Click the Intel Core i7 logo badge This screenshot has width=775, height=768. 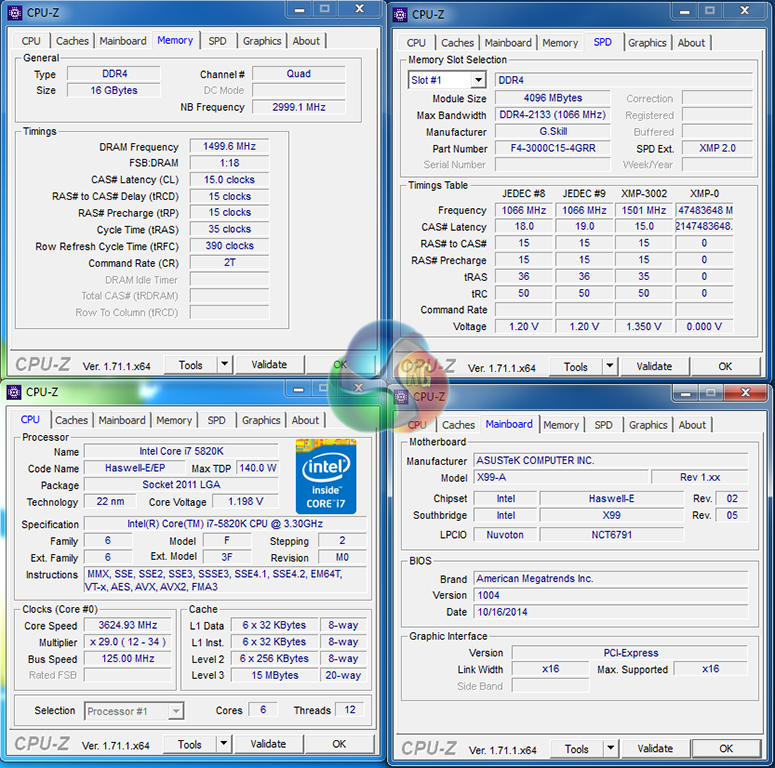[x=326, y=477]
